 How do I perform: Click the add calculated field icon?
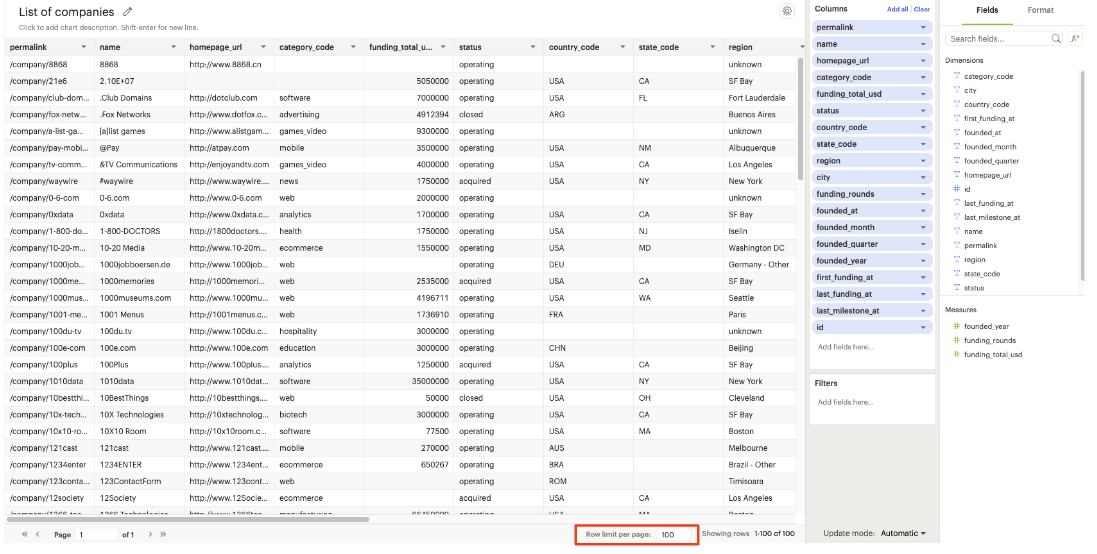tap(1075, 38)
